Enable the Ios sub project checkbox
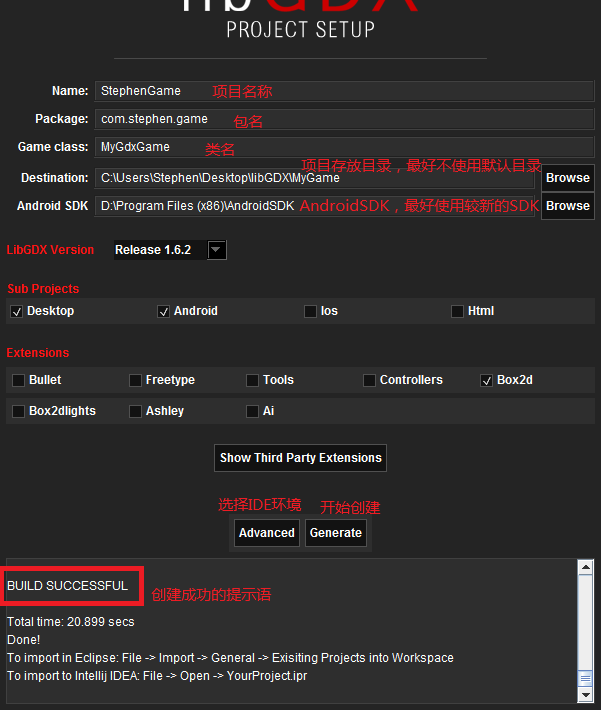The height and width of the screenshot is (710, 601). (x=310, y=312)
